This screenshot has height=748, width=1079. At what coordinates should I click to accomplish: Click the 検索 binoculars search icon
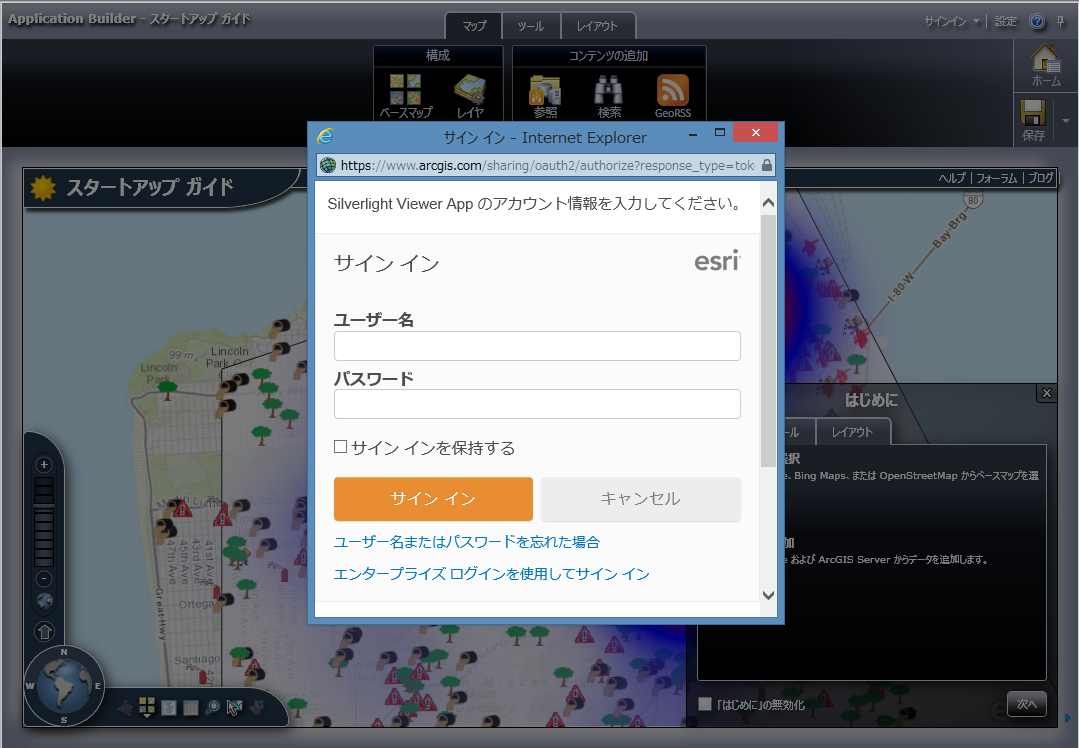609,96
